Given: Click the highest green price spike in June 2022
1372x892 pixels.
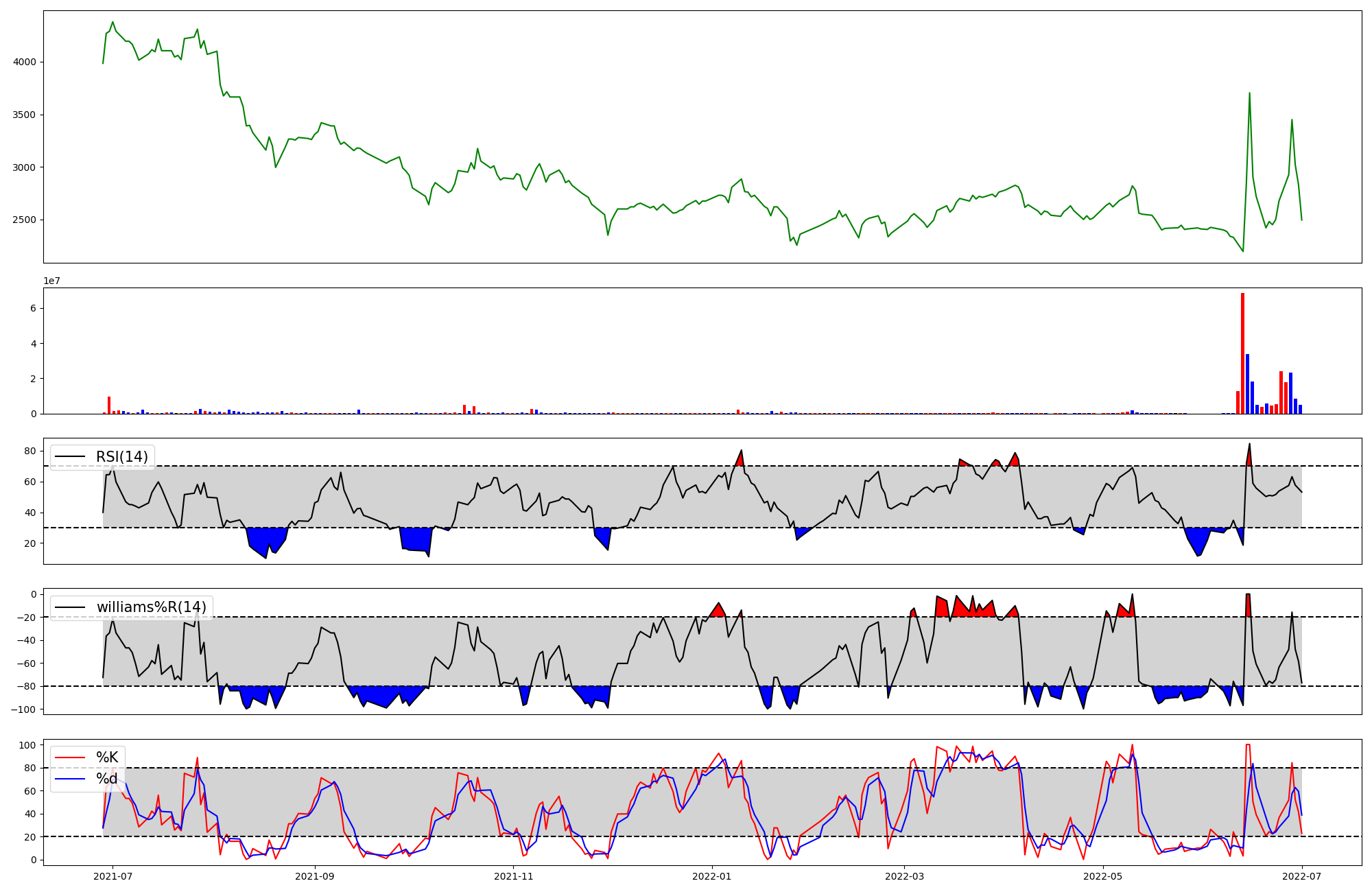Looking at the screenshot, I should [1249, 93].
